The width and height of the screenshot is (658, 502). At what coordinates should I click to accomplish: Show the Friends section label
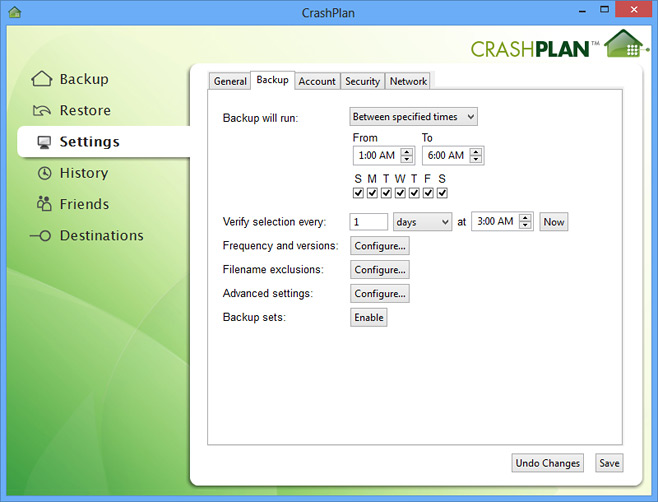[x=84, y=204]
